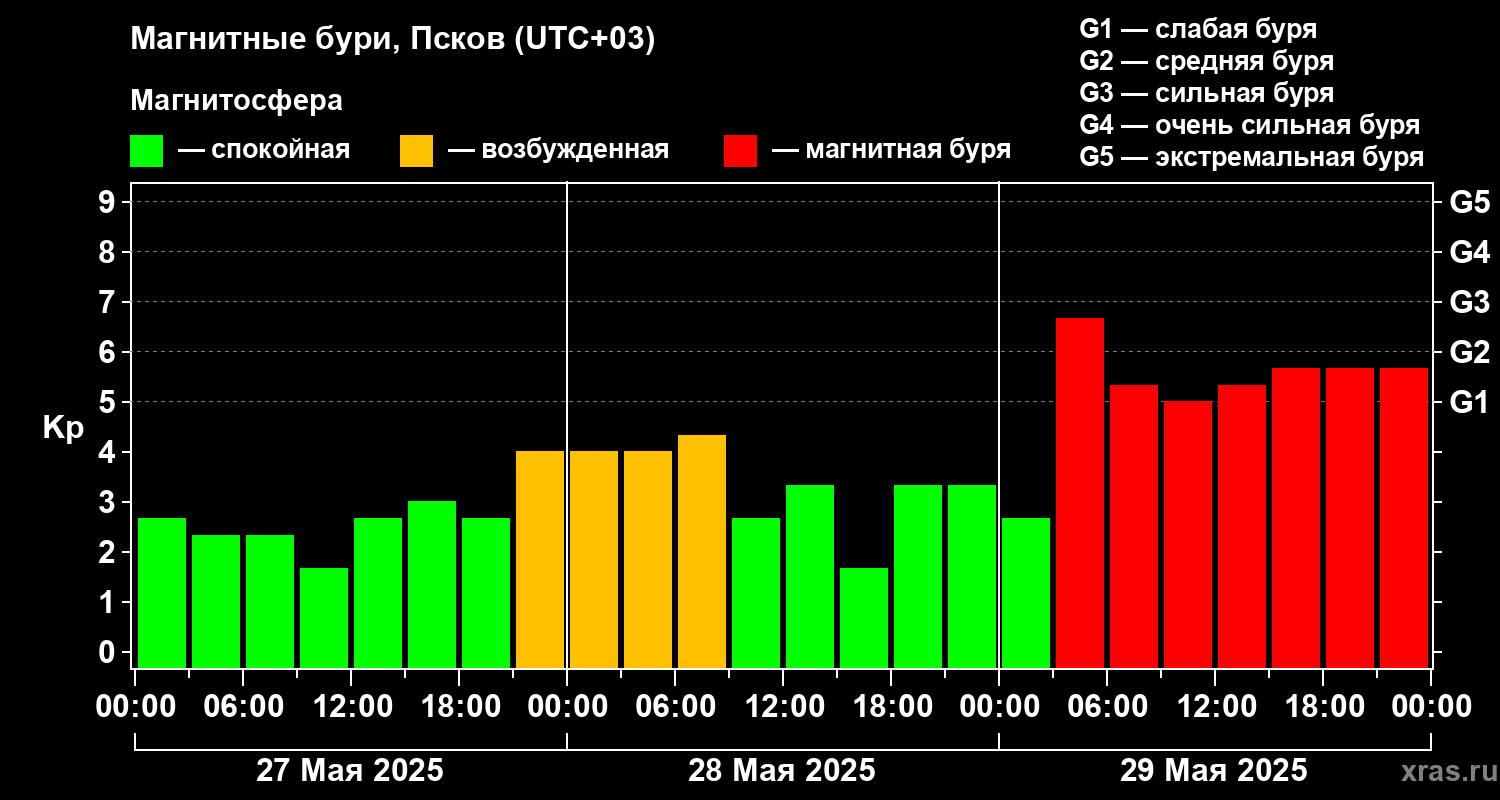1500x800 pixels.
Task: Click the 'G2' label on the right axis
Action: click(x=1470, y=352)
